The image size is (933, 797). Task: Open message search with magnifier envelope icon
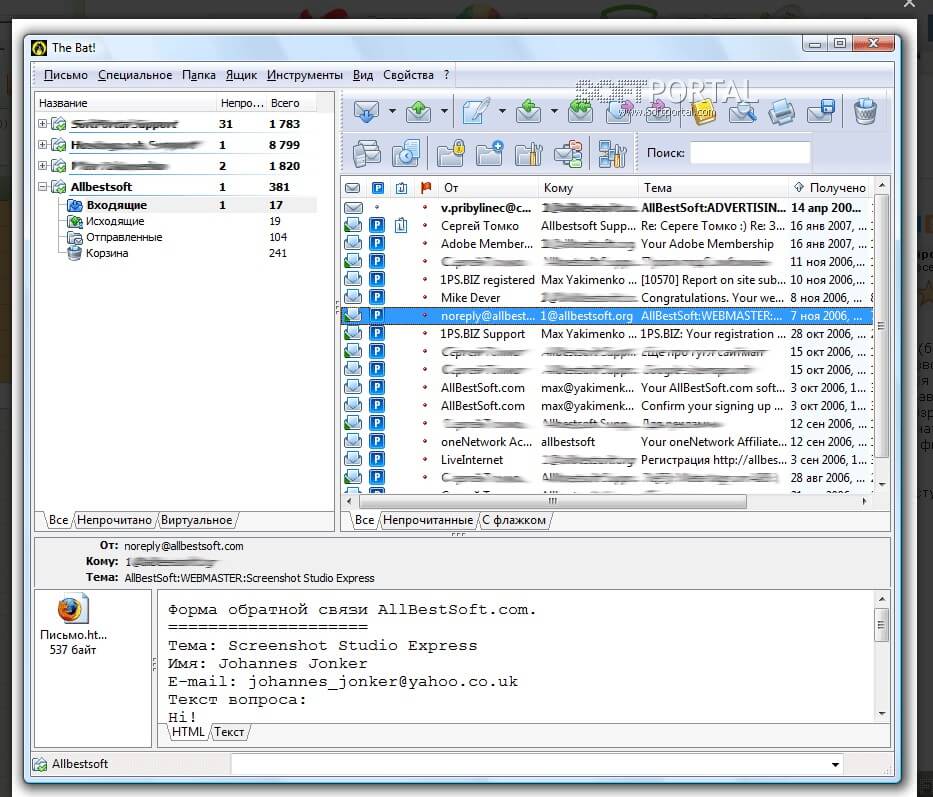(743, 112)
